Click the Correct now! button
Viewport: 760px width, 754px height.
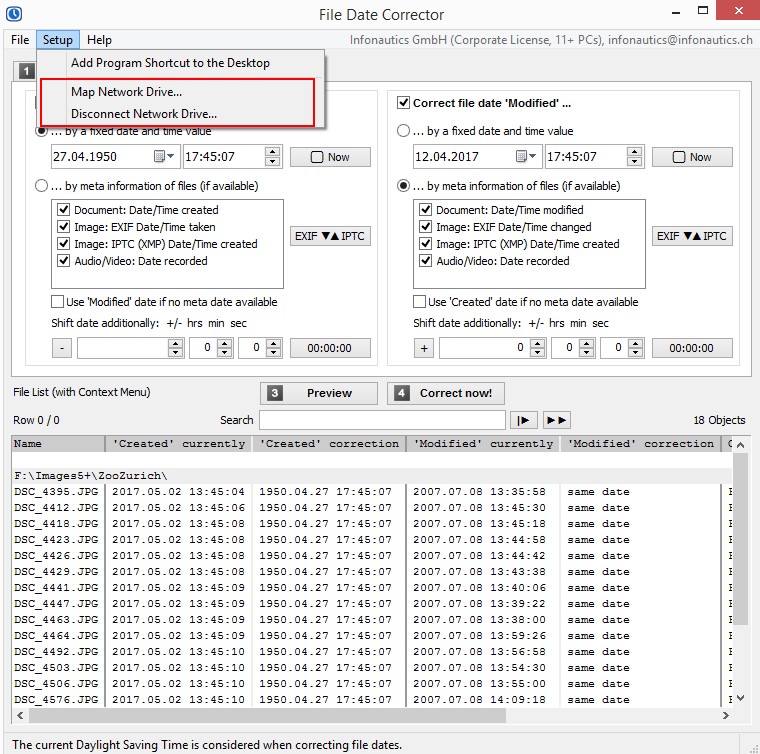pyautogui.click(x=446, y=393)
